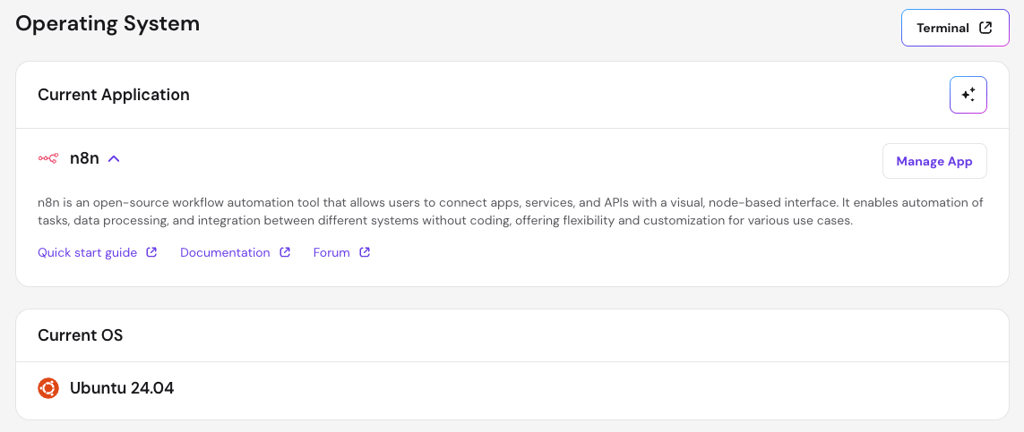This screenshot has height=432, width=1024.
Task: Collapse the n8n details chevron
Action: pos(114,159)
